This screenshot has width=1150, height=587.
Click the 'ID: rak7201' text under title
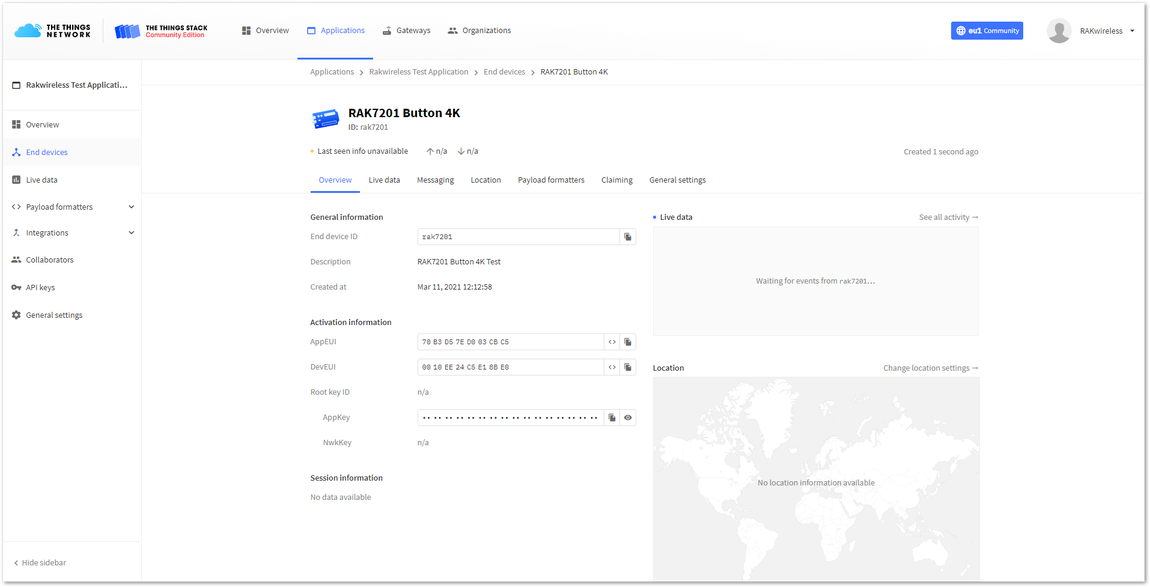tap(368, 127)
